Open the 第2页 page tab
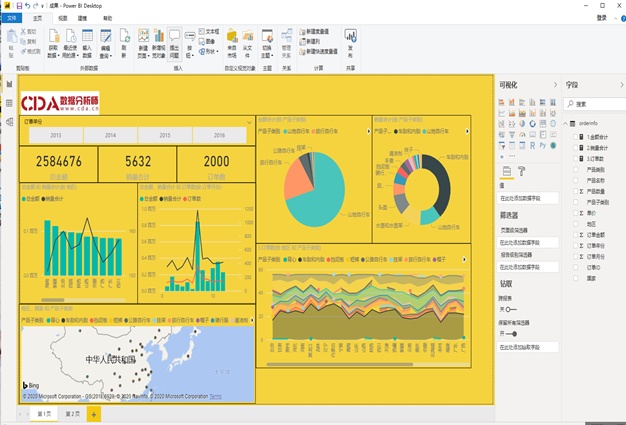The image size is (626, 425). click(73, 414)
